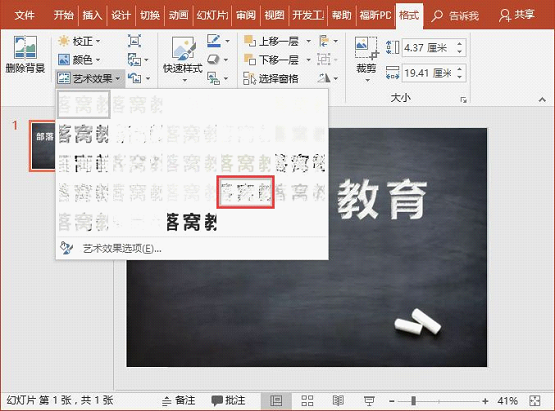Image resolution: width=555 pixels, height=411 pixels.
Task: Click the reset picture icon
Action: [135, 78]
